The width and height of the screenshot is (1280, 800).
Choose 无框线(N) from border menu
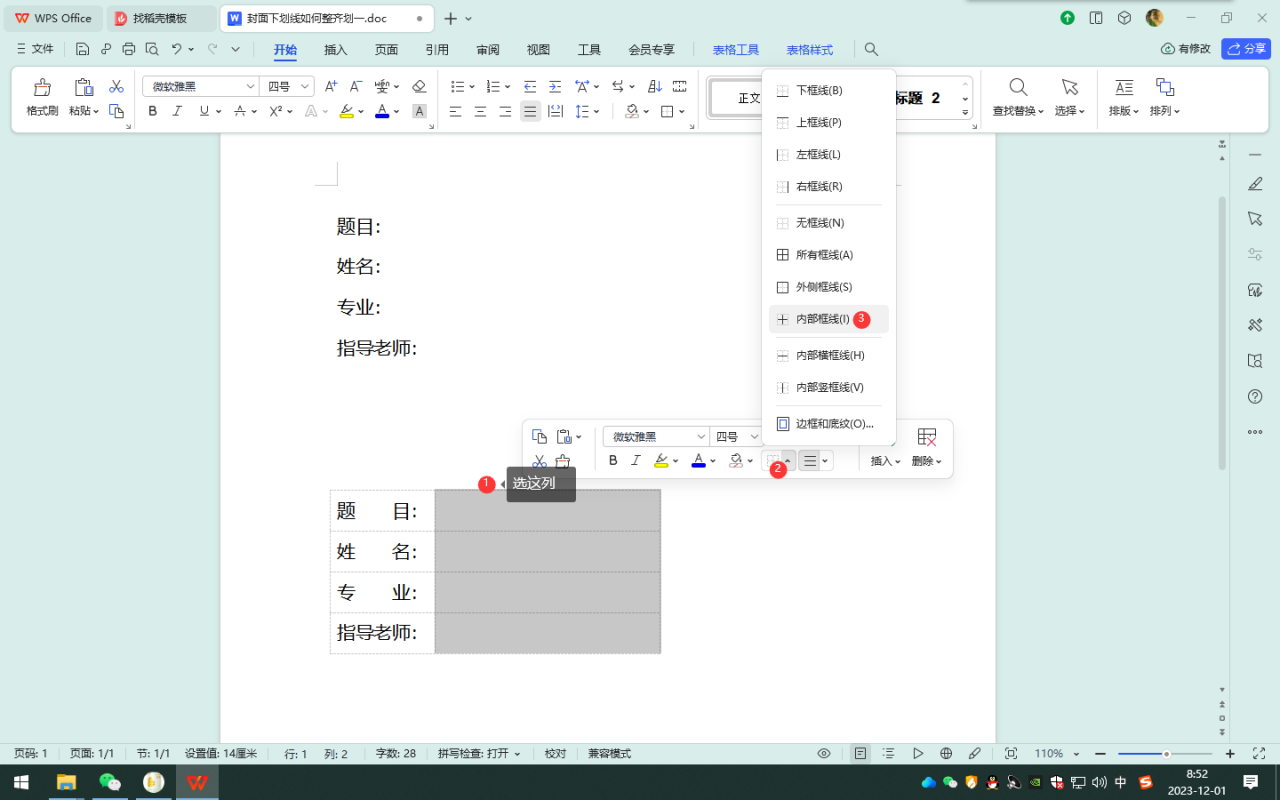(829, 223)
